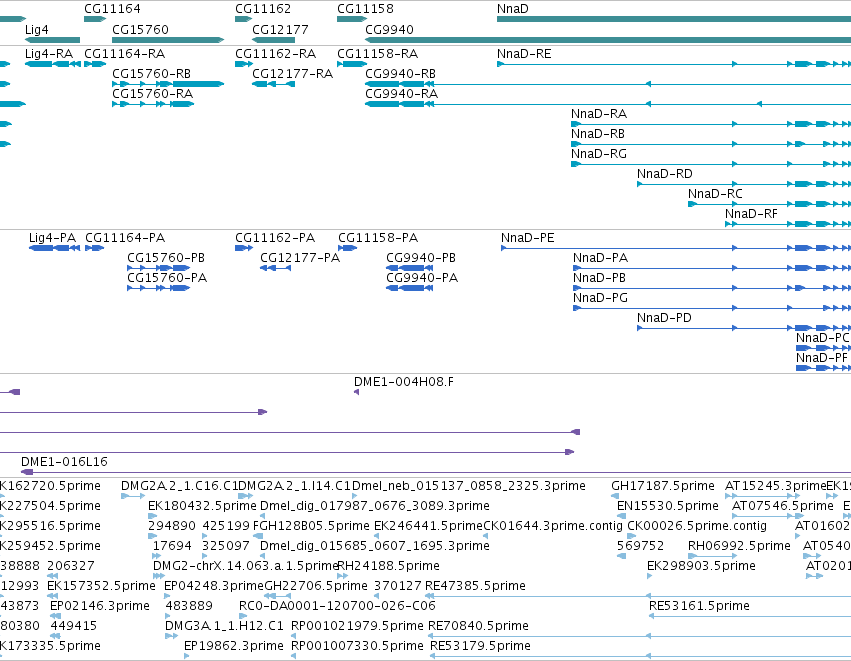Click the CG11164-RA transcript label

click(124, 54)
